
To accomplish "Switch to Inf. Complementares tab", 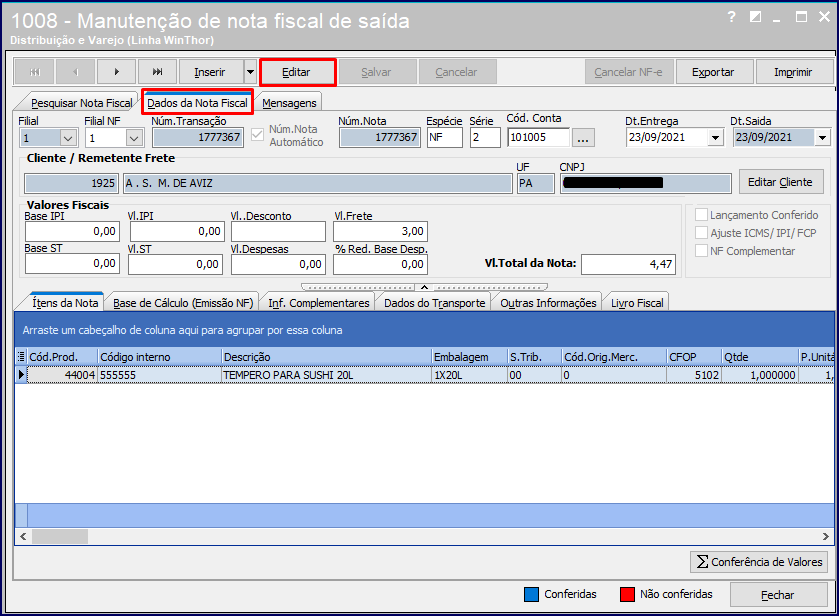I will point(318,303).
